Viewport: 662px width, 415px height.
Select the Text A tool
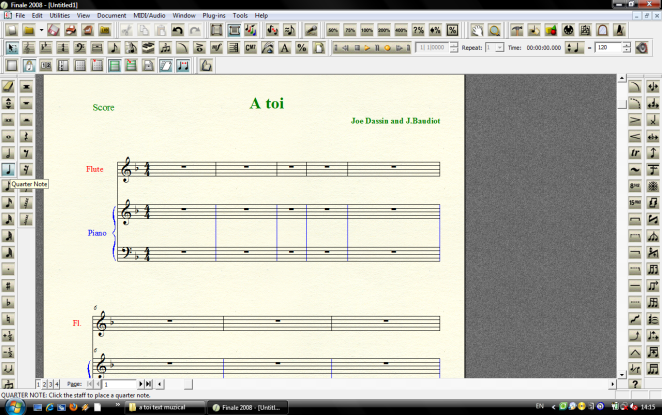[x=285, y=48]
